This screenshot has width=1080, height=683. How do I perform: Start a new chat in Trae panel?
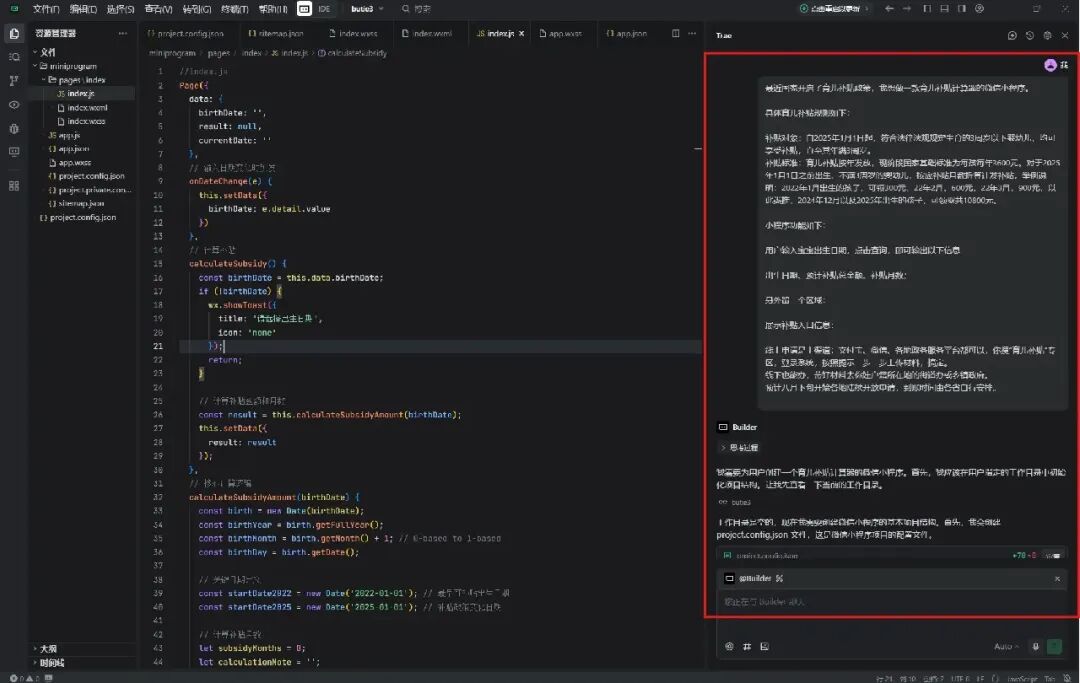tap(1012, 35)
